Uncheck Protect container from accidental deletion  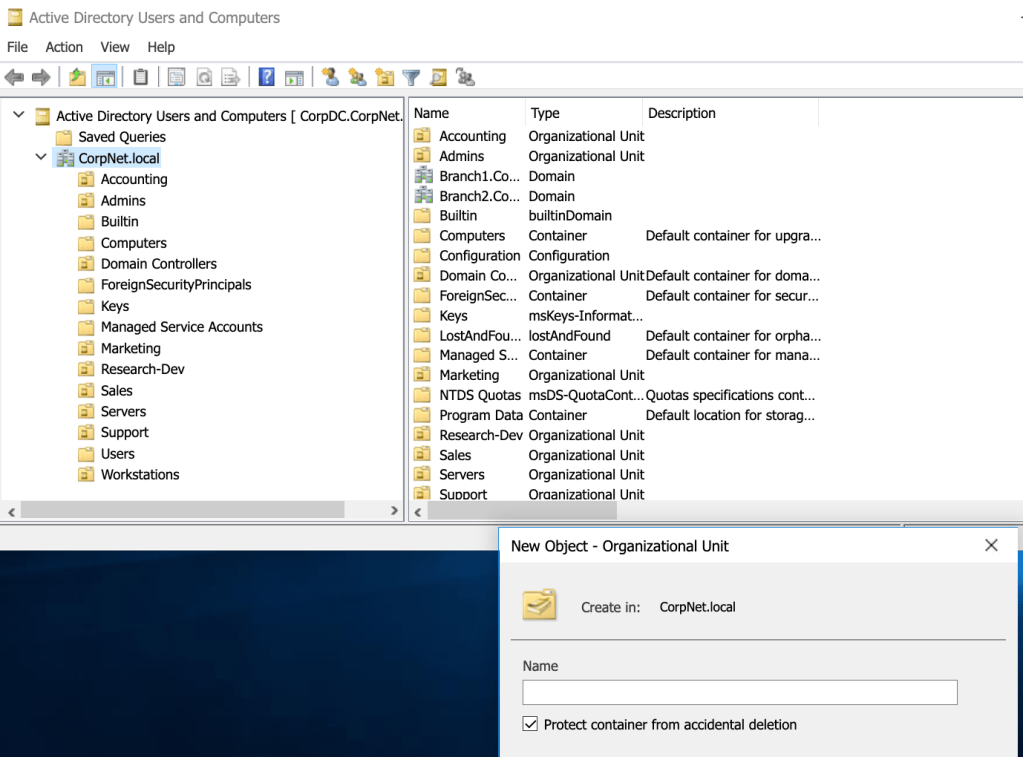(x=530, y=724)
